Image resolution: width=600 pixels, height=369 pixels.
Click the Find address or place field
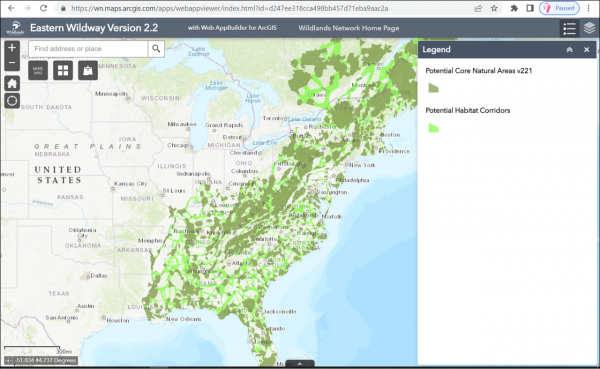coord(88,49)
